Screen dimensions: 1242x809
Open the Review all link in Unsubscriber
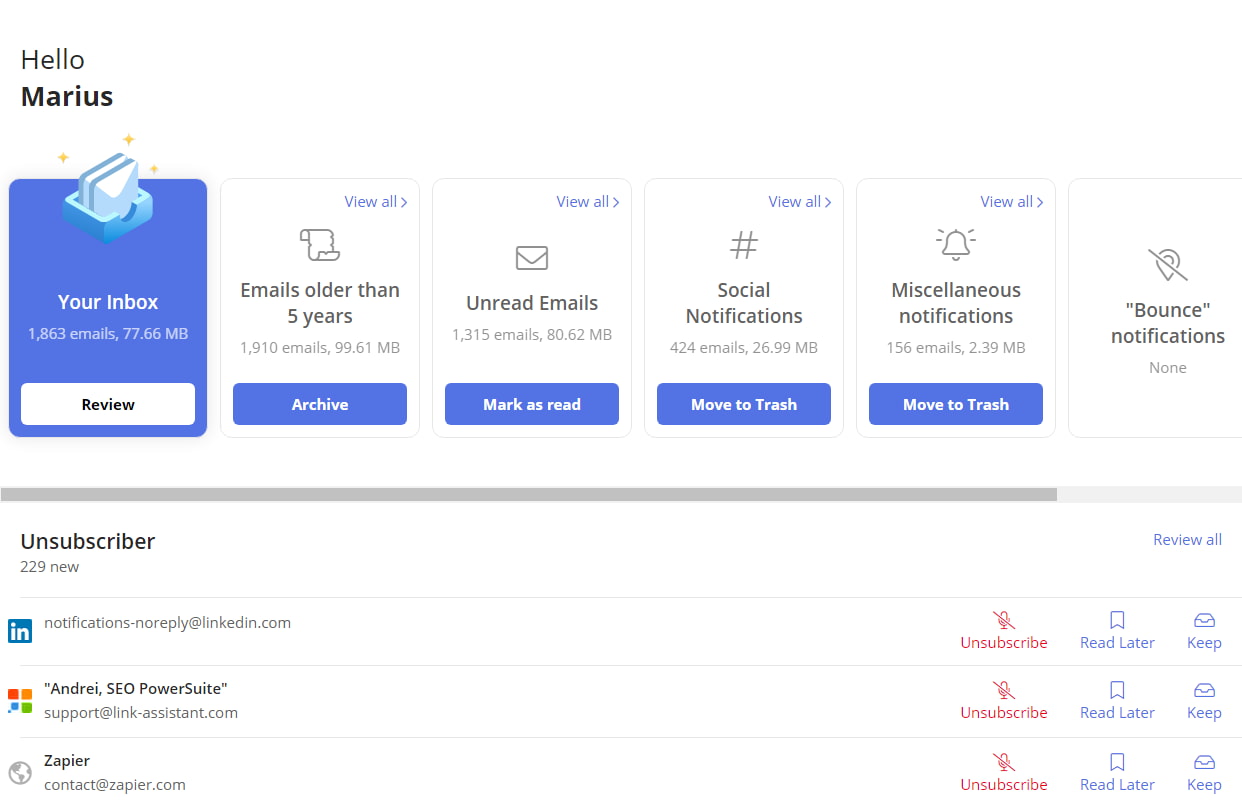click(1187, 540)
